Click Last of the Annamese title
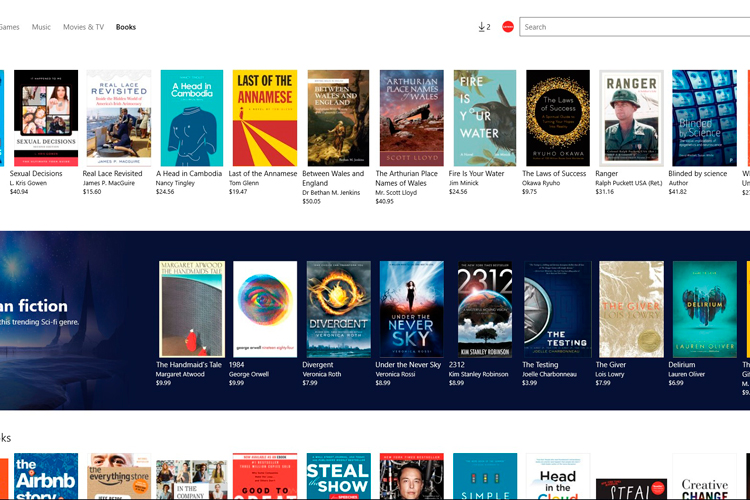Screen dimensions: 750x500 tap(263, 174)
